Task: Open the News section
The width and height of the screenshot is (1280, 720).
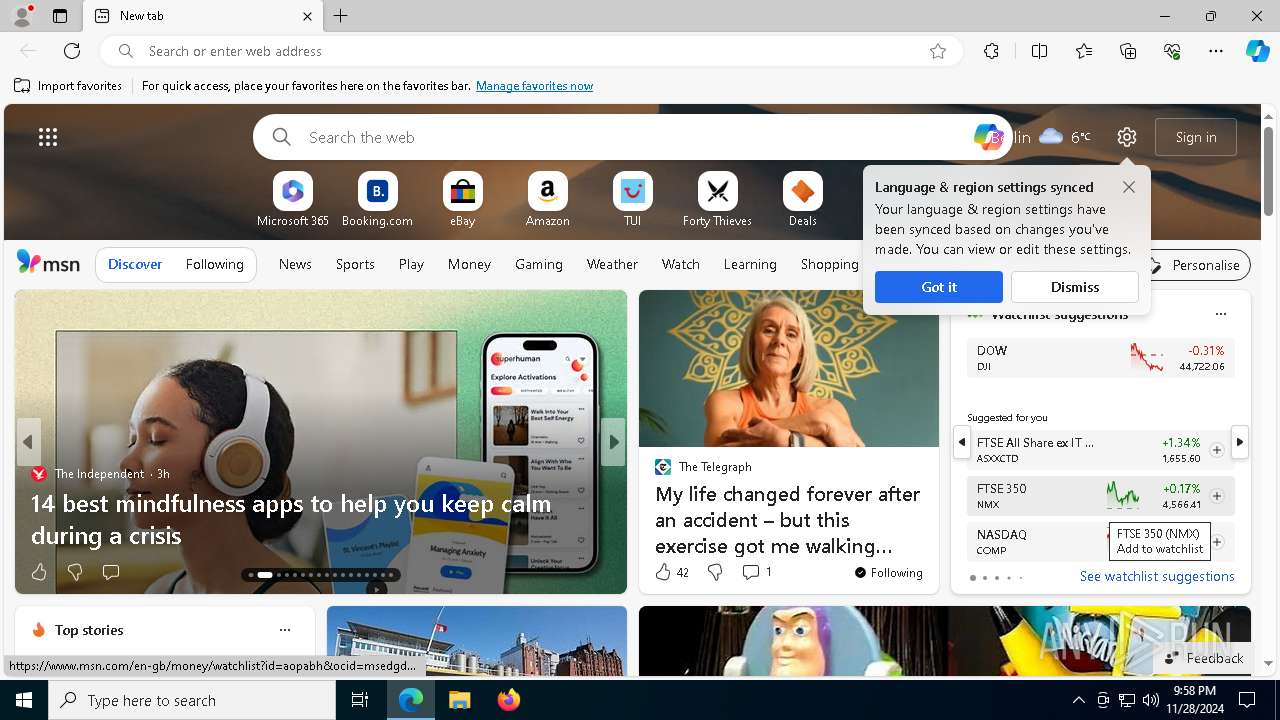Action: coord(295,264)
